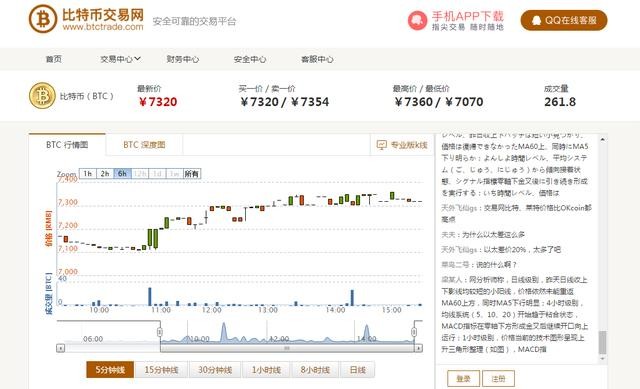Set chart zoom to 1h

click(x=87, y=174)
